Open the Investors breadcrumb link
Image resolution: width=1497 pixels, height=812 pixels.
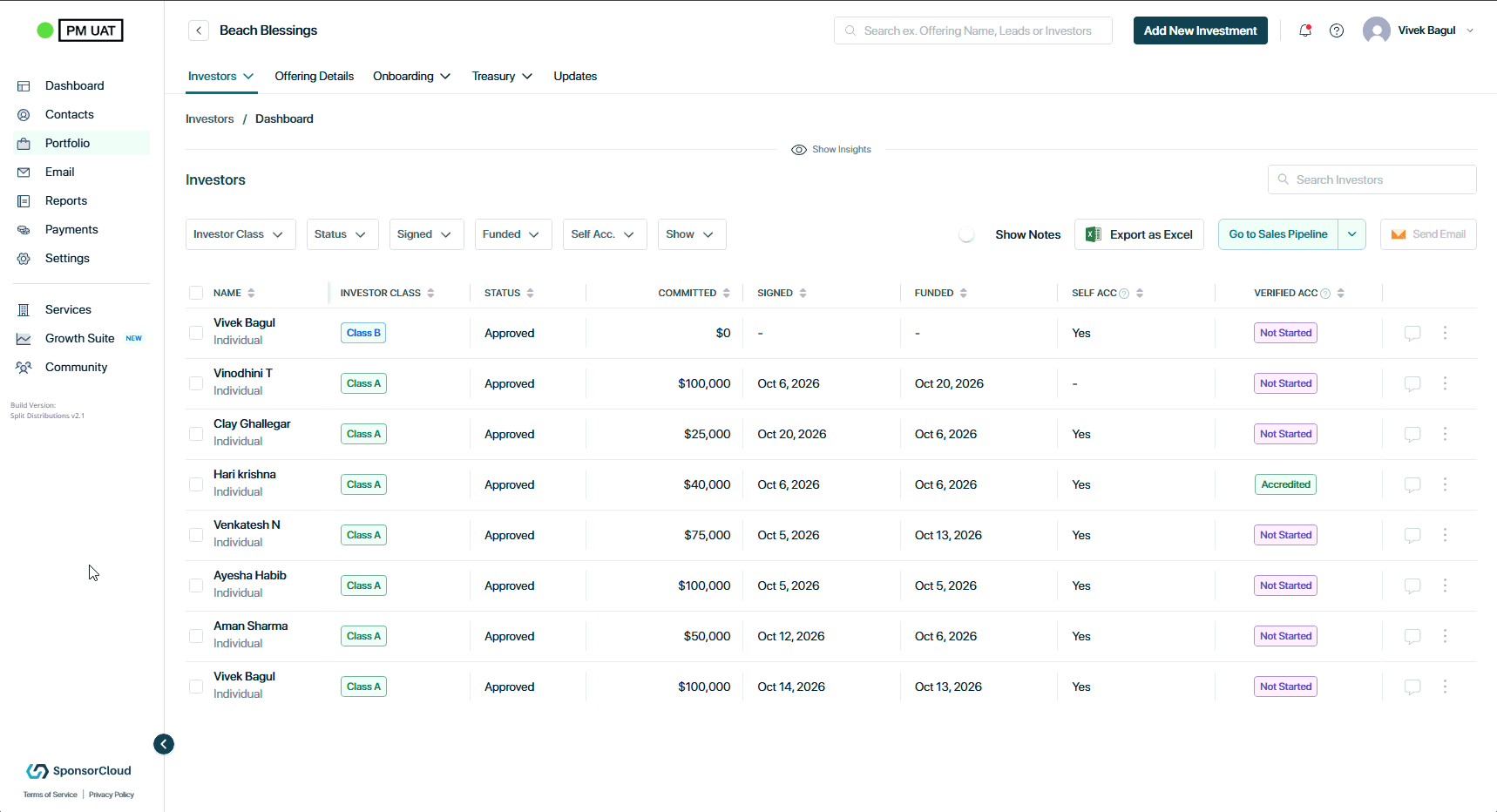210,119
